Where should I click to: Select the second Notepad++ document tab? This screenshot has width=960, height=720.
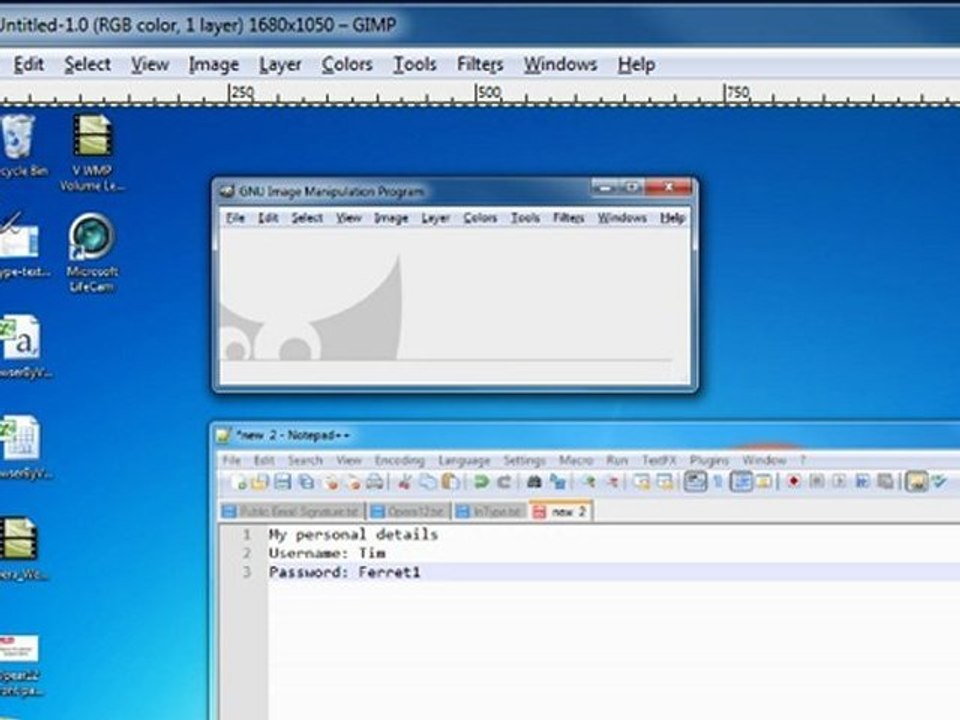pyautogui.click(x=410, y=511)
